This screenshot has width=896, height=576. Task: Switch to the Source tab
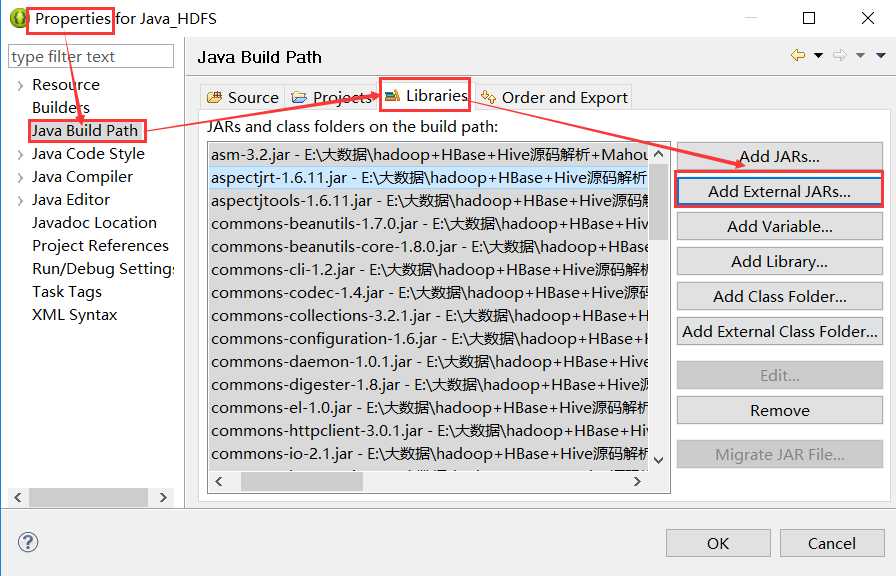243,97
